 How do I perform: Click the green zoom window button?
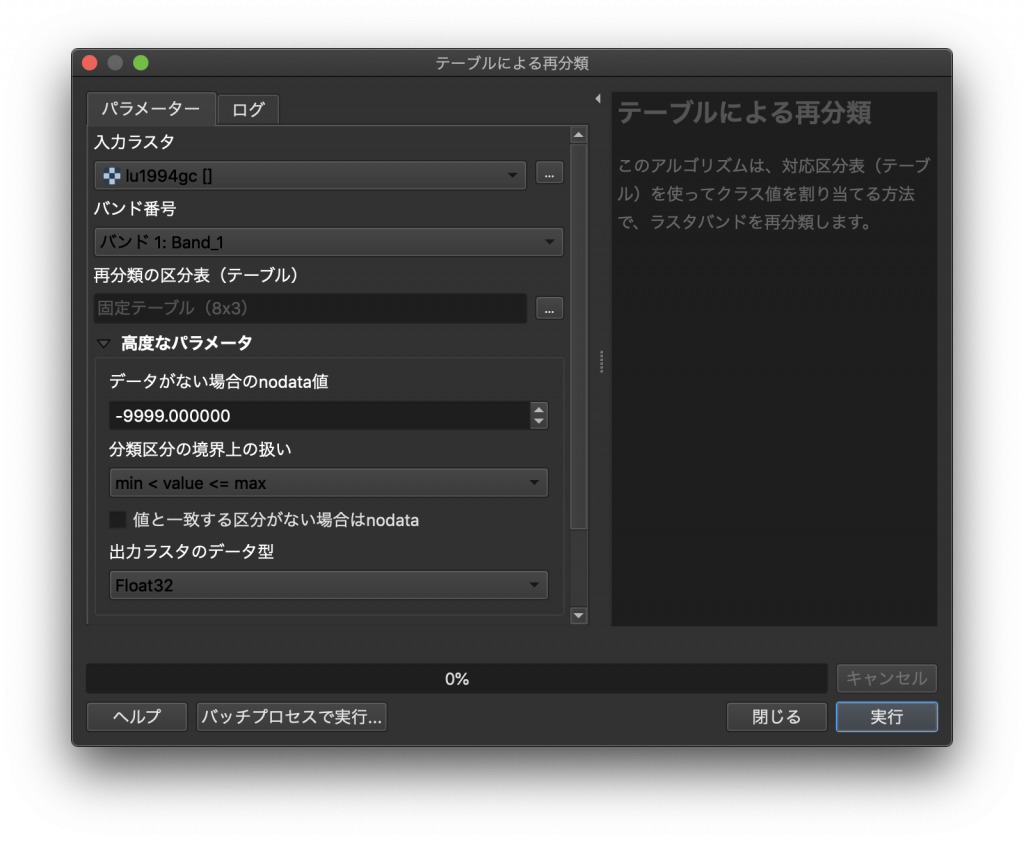[141, 63]
